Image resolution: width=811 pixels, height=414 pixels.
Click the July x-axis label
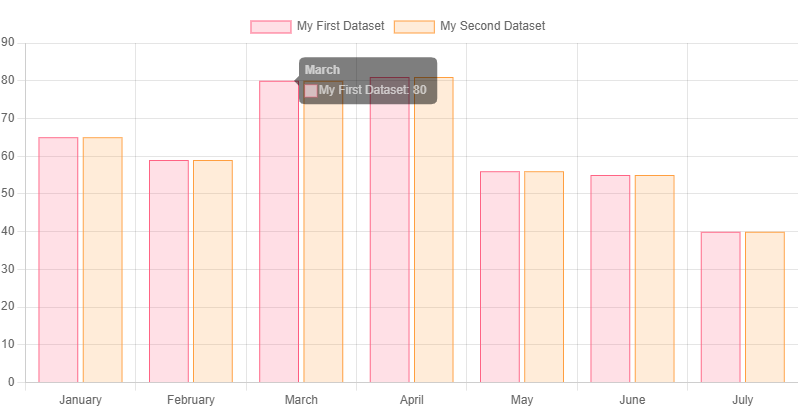pos(742,400)
